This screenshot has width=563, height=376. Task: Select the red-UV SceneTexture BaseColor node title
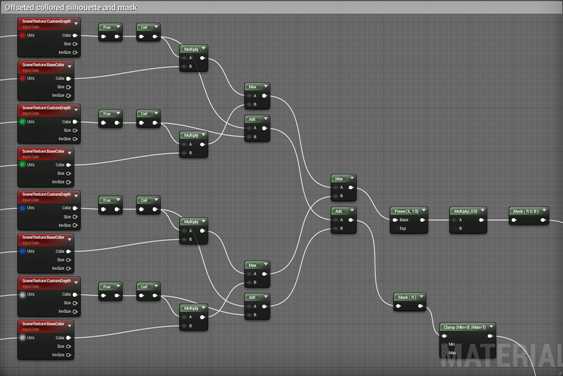43,65
